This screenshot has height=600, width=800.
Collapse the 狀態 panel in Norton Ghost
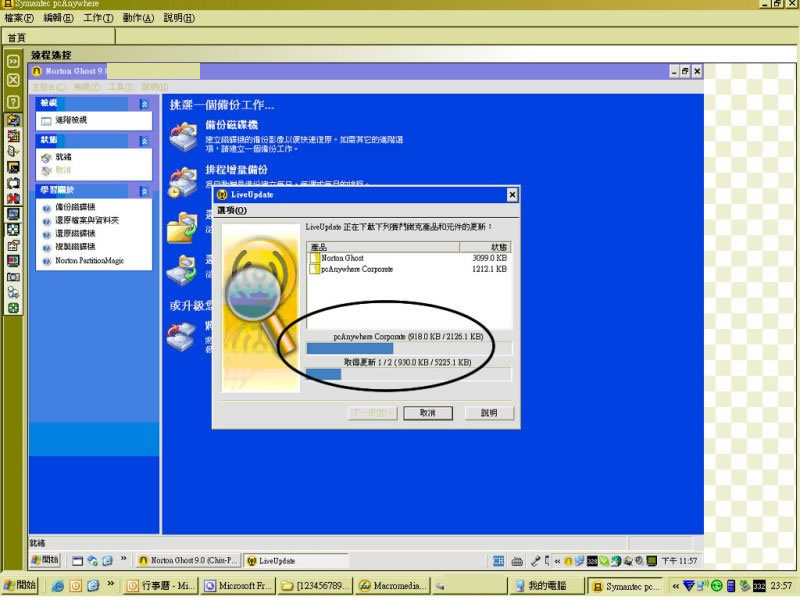[144, 141]
